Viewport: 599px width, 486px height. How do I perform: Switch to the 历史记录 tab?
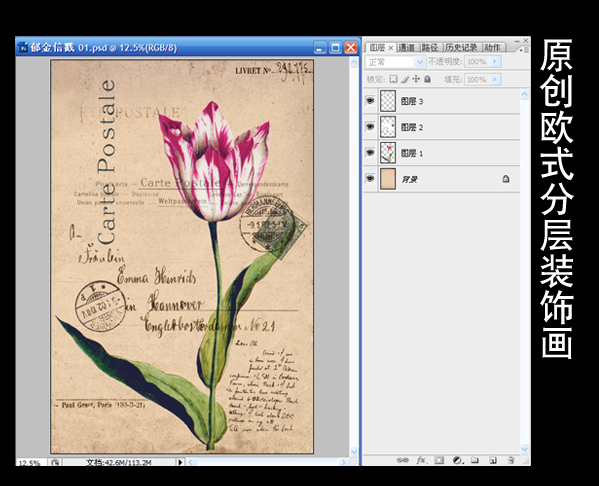click(x=461, y=47)
